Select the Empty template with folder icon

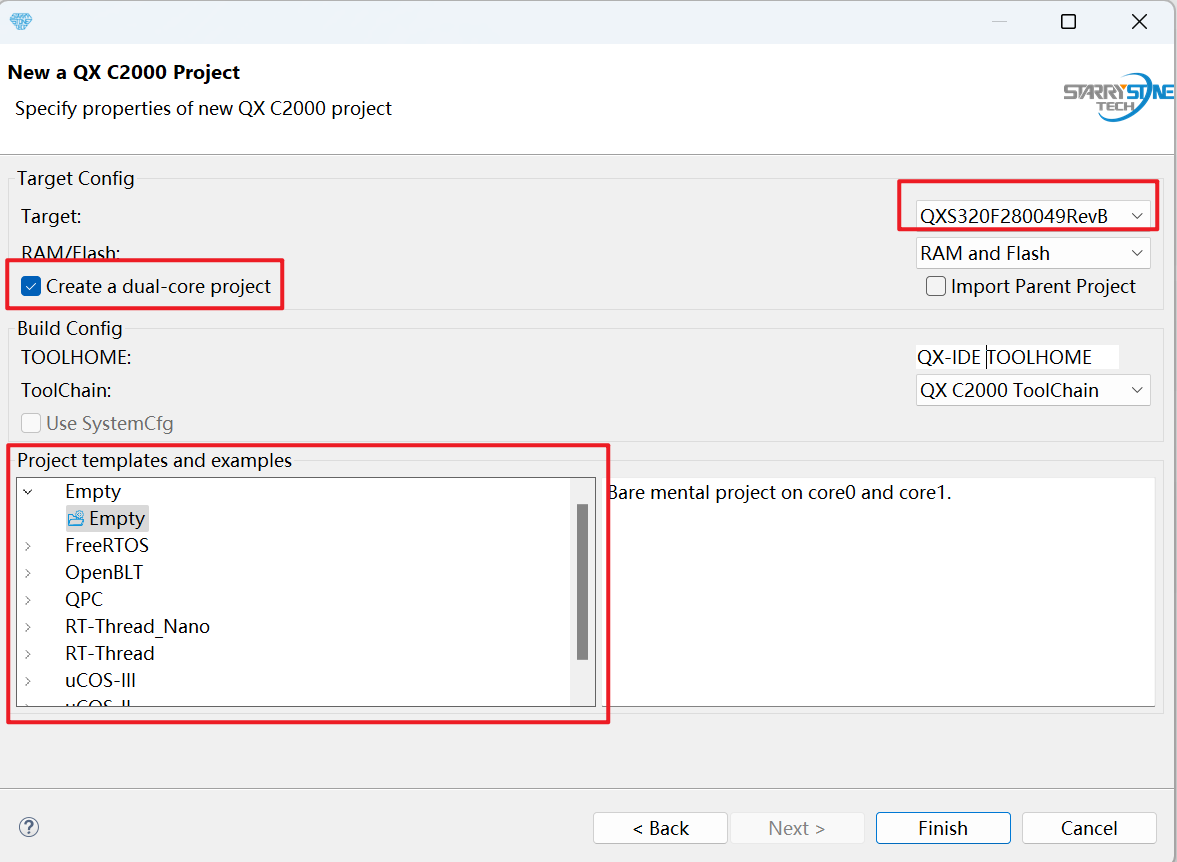107,518
